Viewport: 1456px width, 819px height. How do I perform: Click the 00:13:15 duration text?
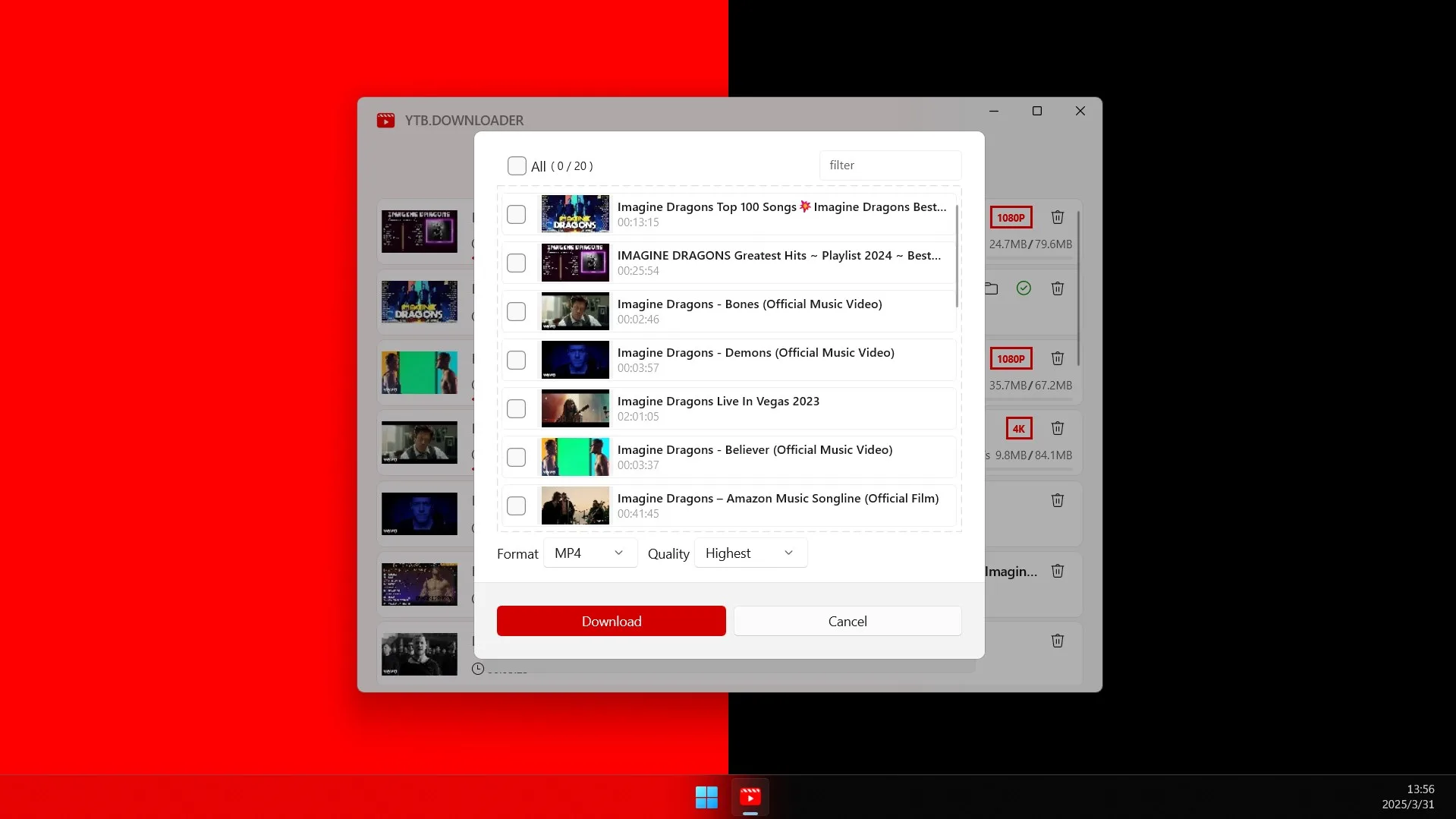tap(638, 222)
